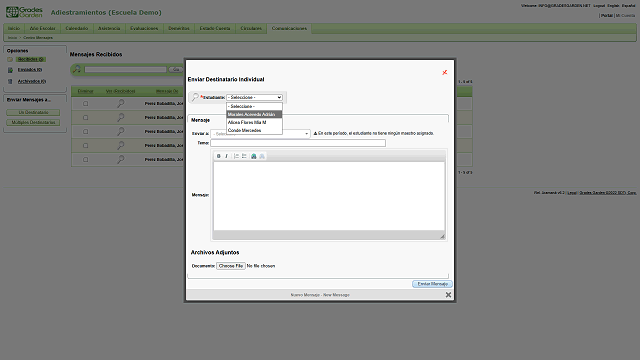
Task: Toggle italic in the message editor
Action: pos(227,156)
